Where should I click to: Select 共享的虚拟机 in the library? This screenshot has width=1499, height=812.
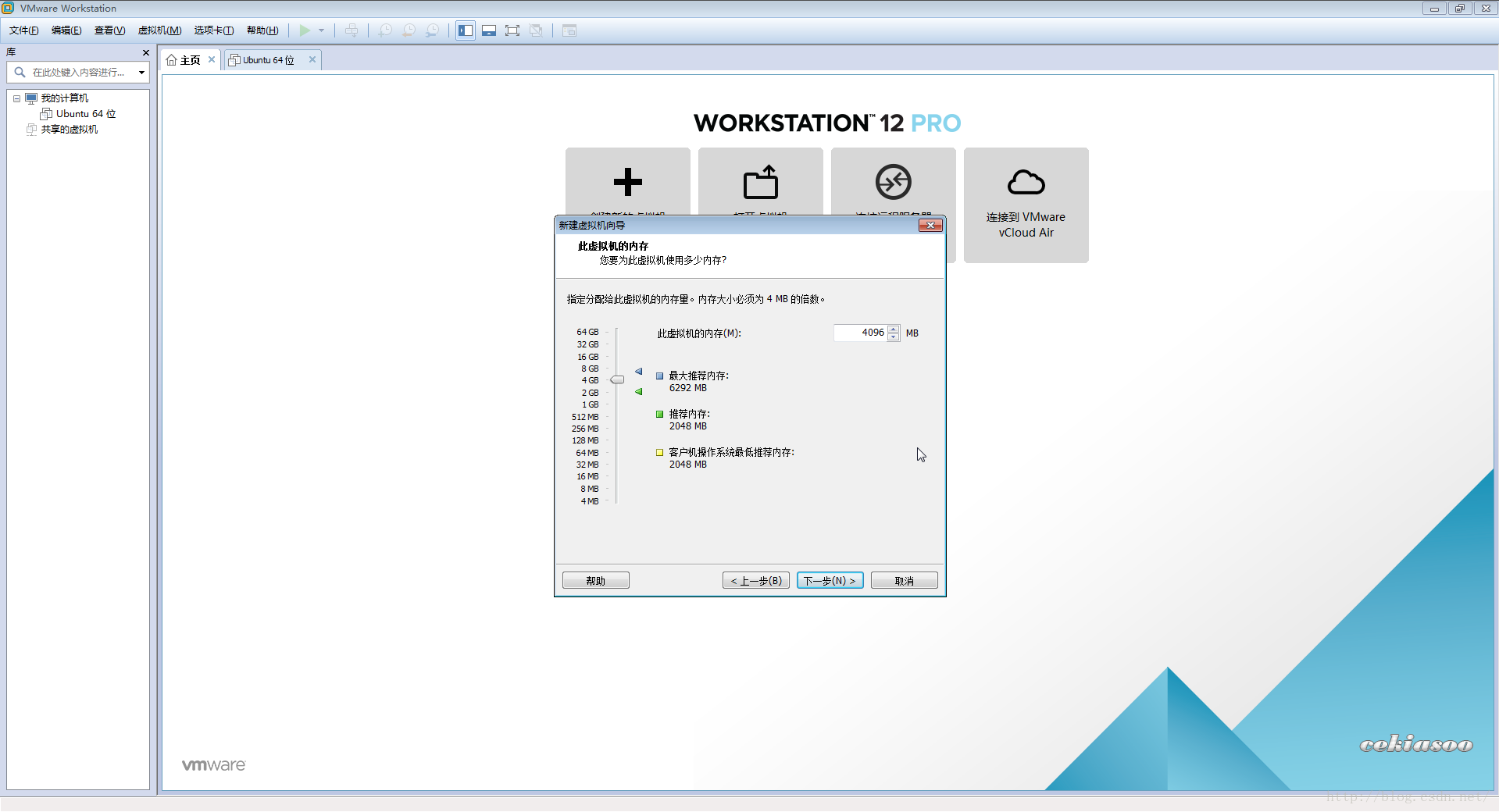click(x=69, y=130)
